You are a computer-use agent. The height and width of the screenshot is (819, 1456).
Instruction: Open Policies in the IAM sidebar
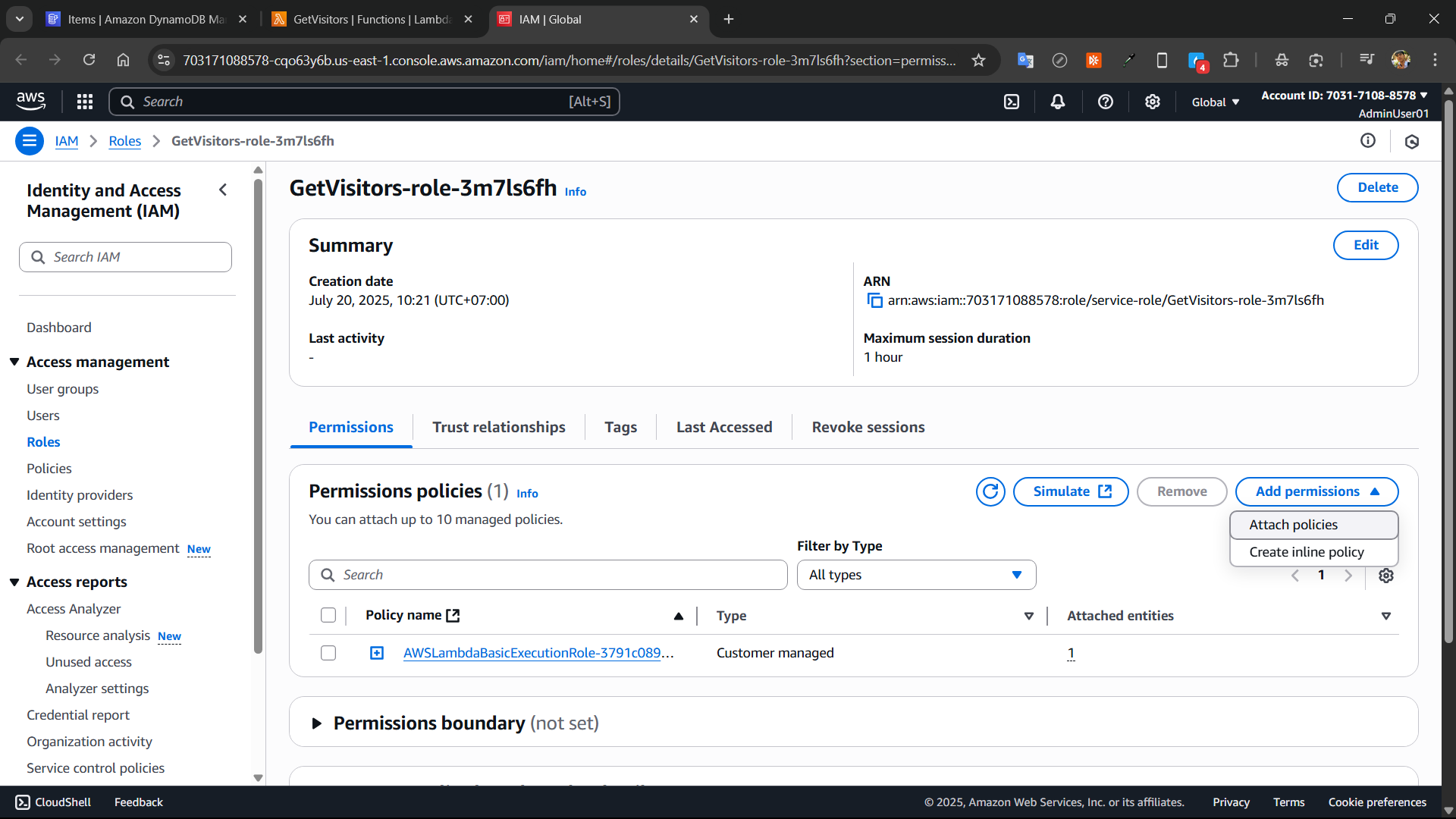[49, 469]
